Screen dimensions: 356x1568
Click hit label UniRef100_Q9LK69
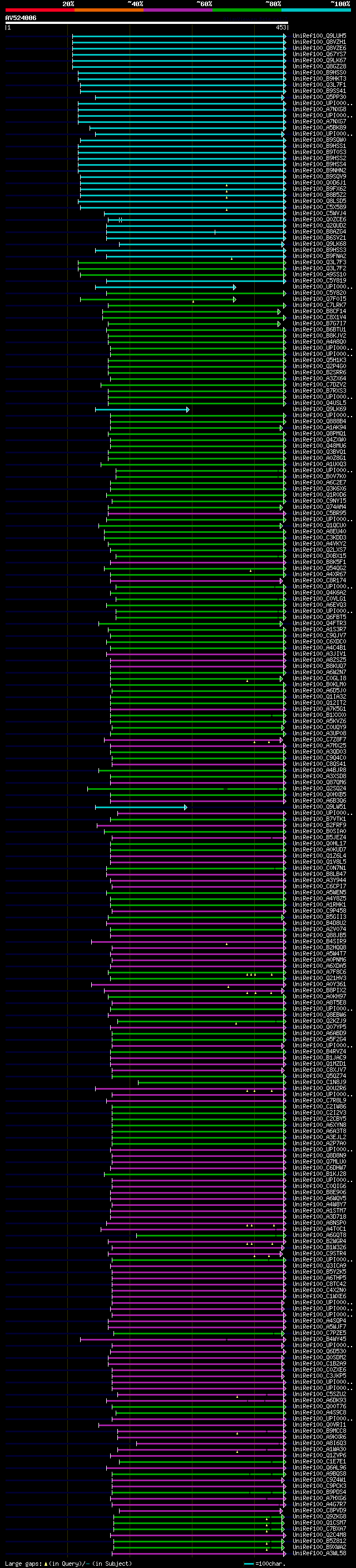319,409
